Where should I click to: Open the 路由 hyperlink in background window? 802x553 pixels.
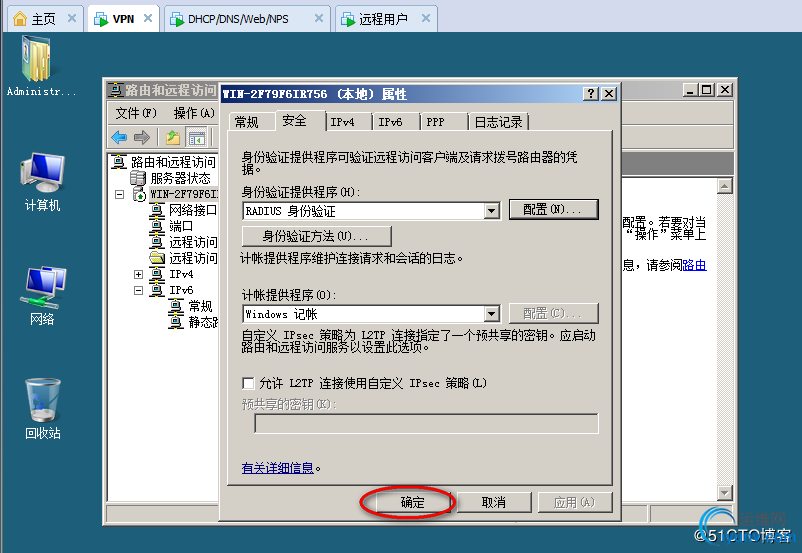tap(695, 265)
